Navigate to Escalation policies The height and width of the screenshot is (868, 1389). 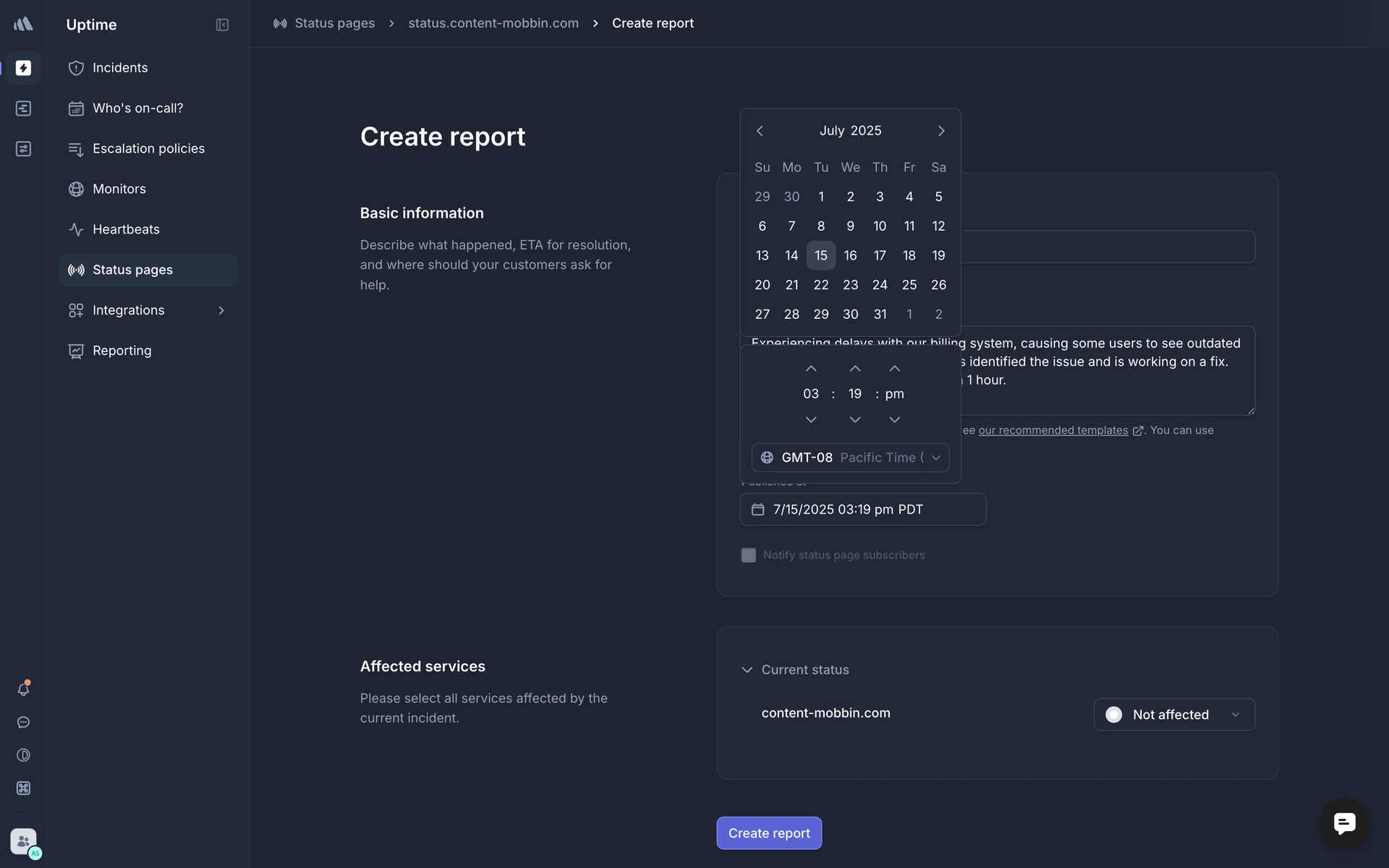(148, 148)
